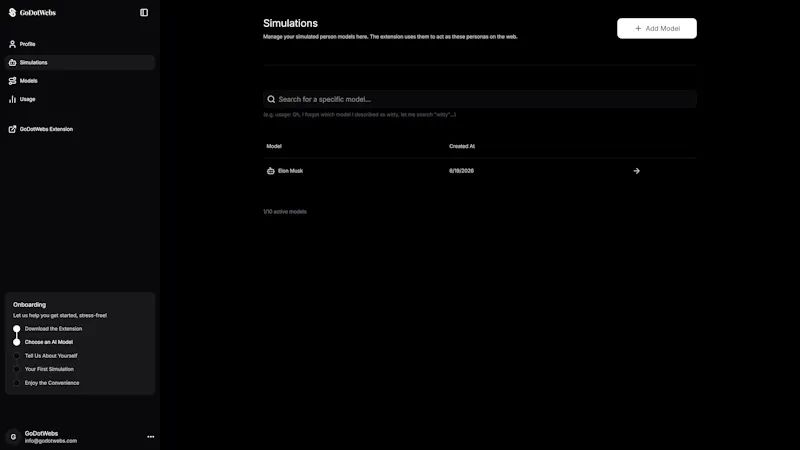Click the Created At column header
This screenshot has width=800, height=450.
462,146
